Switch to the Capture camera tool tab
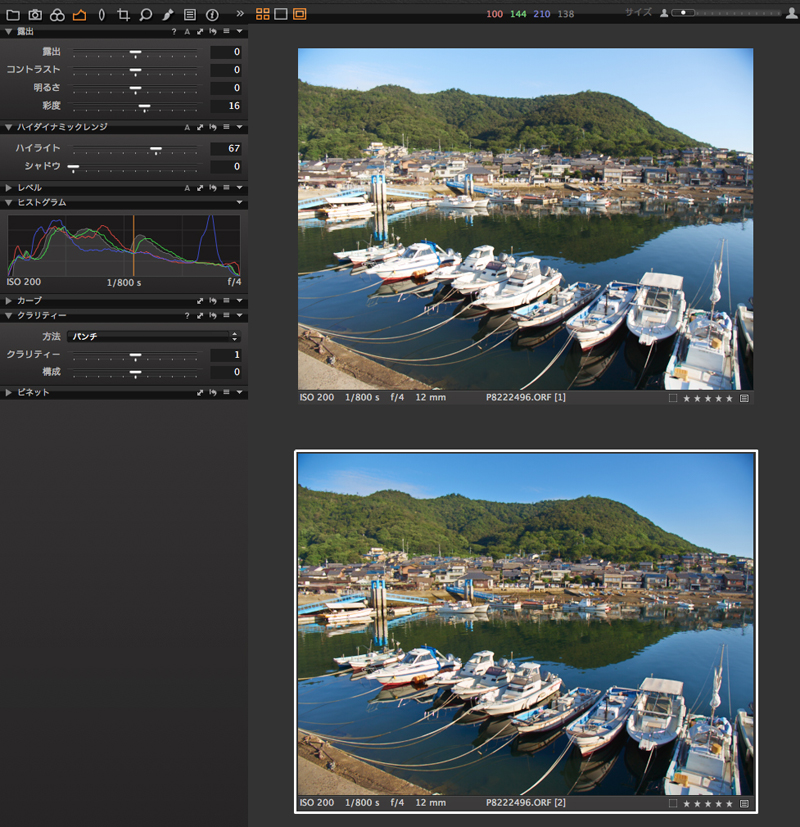The image size is (800, 827). [35, 15]
